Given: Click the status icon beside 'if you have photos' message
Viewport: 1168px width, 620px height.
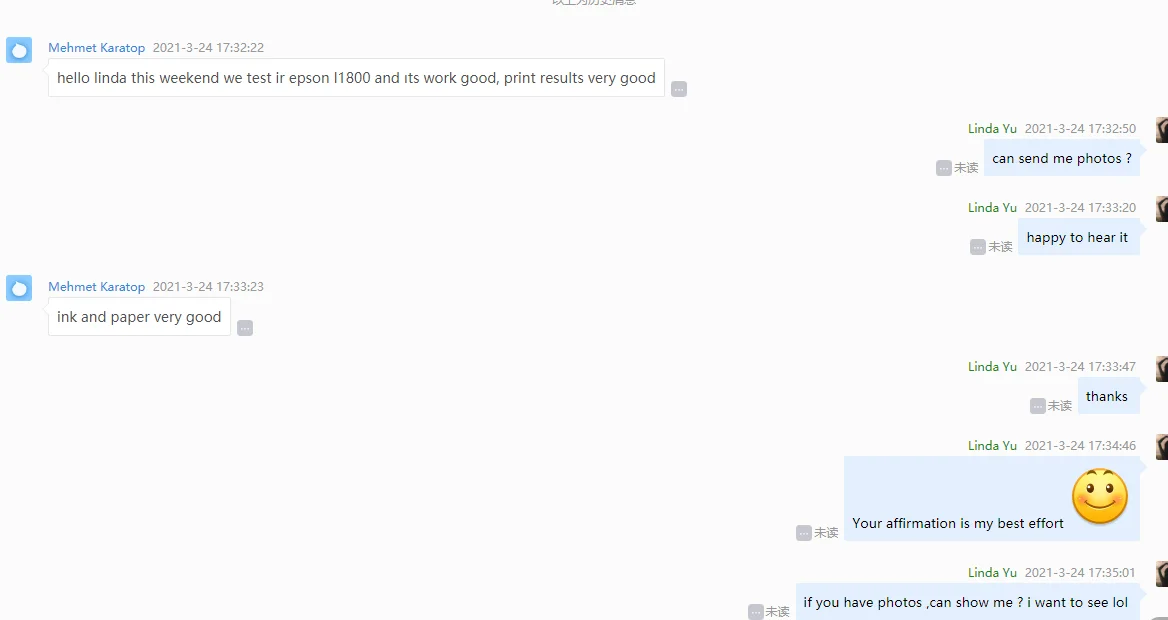Looking at the screenshot, I should tap(756, 612).
